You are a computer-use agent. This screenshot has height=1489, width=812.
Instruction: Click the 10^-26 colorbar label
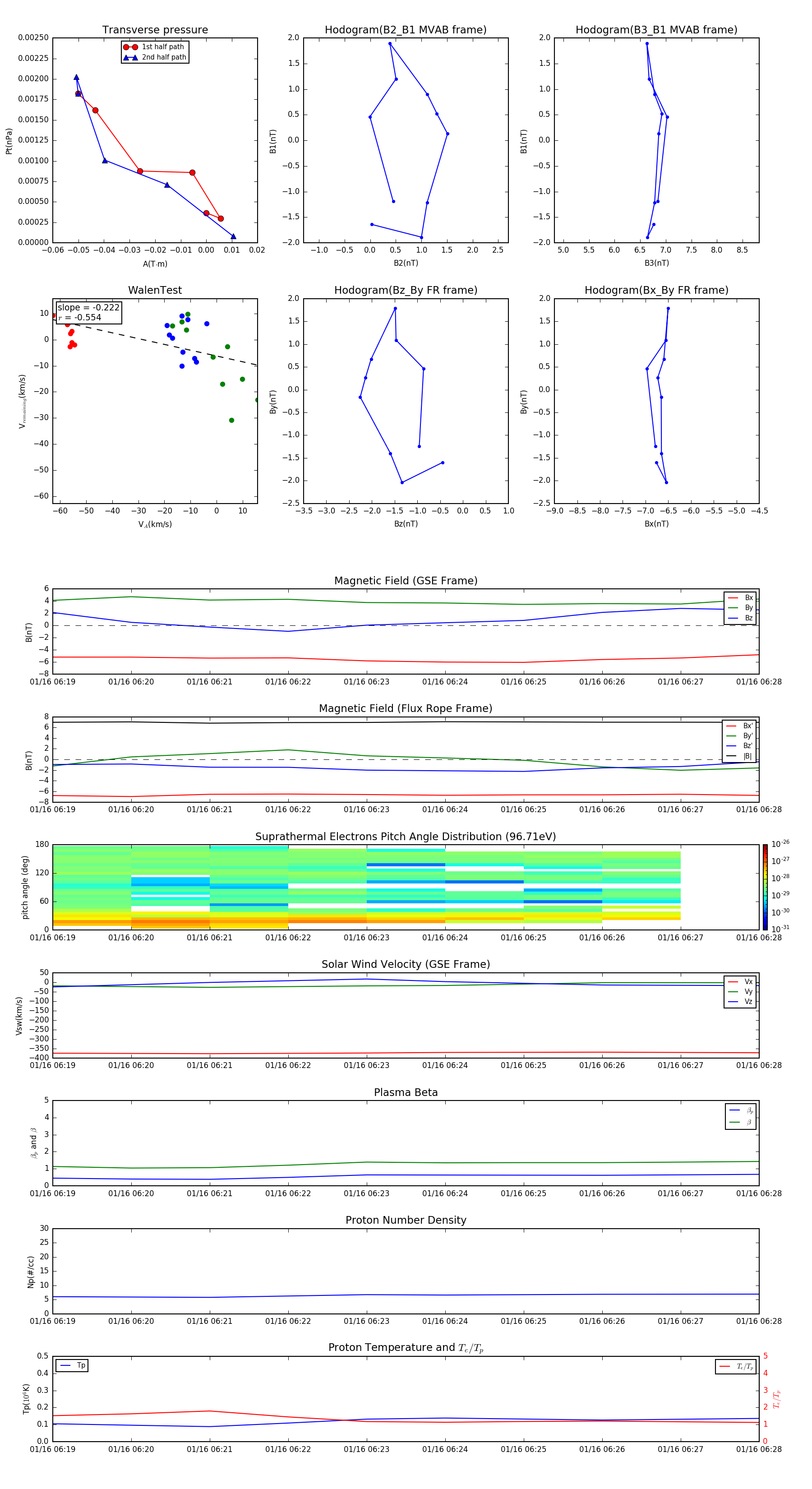(x=780, y=844)
